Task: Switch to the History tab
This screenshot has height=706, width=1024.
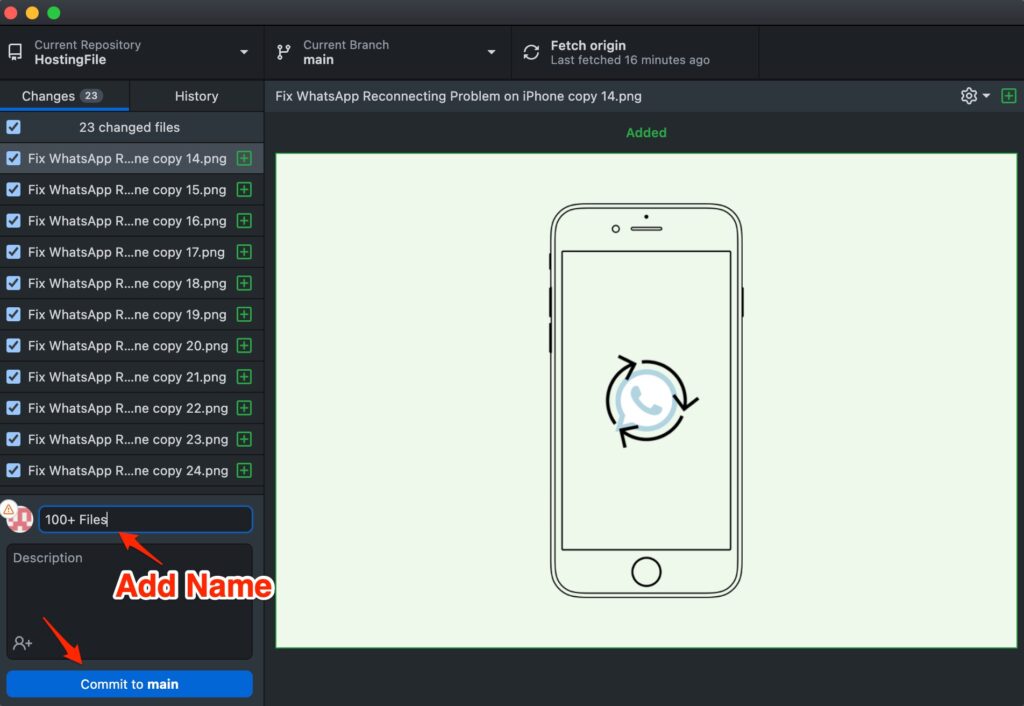Action: tap(196, 96)
